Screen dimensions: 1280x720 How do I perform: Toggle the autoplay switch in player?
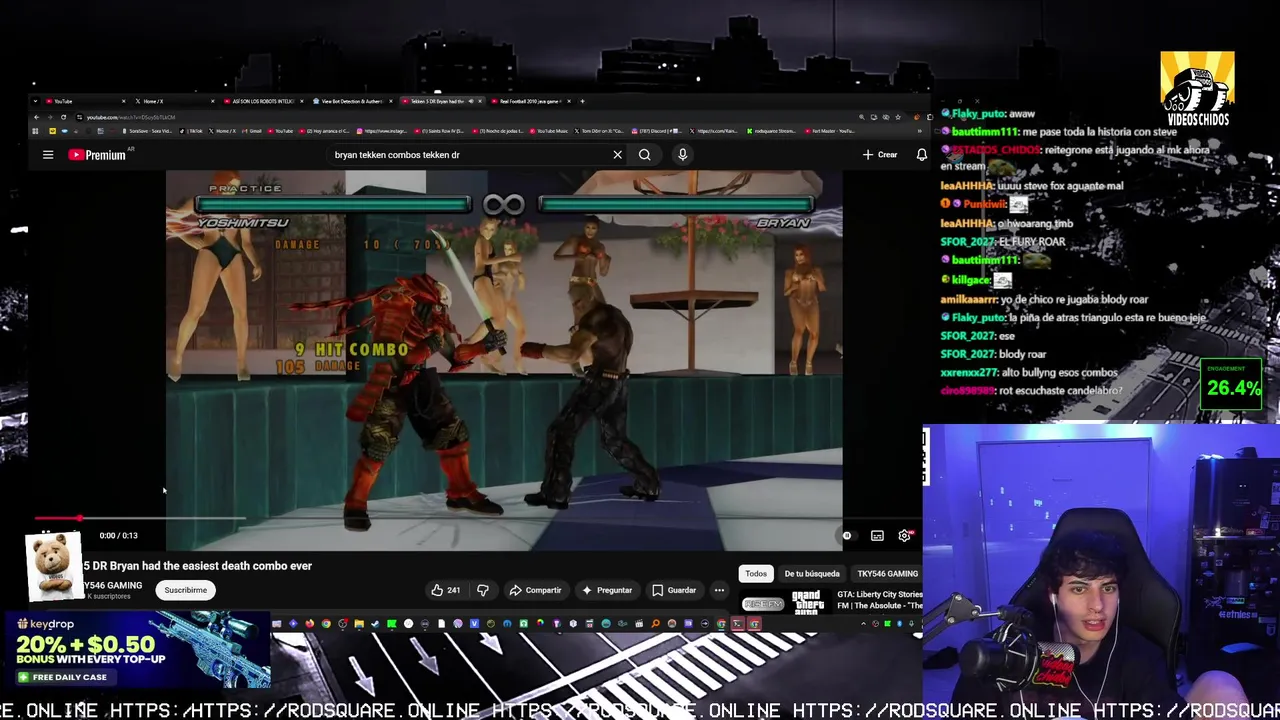(x=846, y=536)
